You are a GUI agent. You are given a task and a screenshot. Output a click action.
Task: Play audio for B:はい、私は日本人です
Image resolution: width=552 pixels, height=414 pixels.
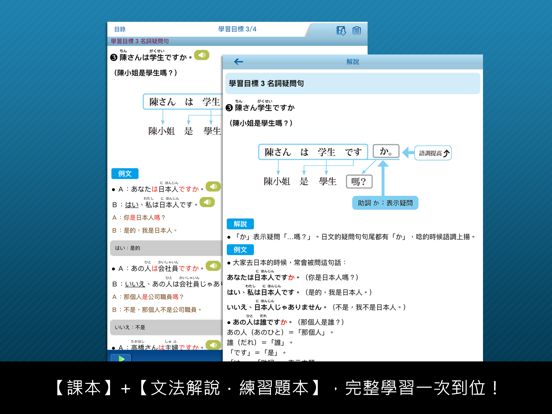[207, 202]
